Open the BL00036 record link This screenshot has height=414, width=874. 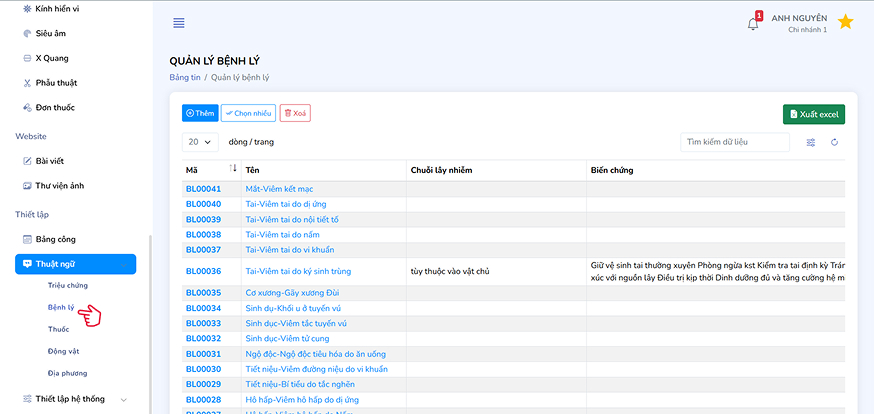(203, 271)
